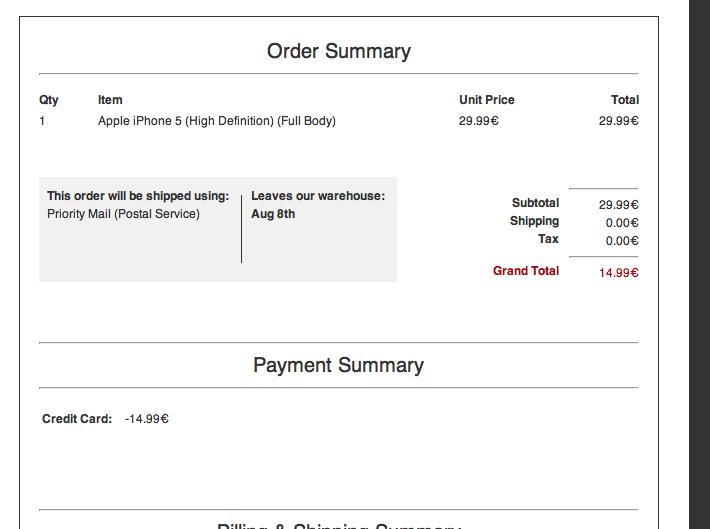Click the Unit Price column header
The image size is (710, 529).
tap(487, 100)
